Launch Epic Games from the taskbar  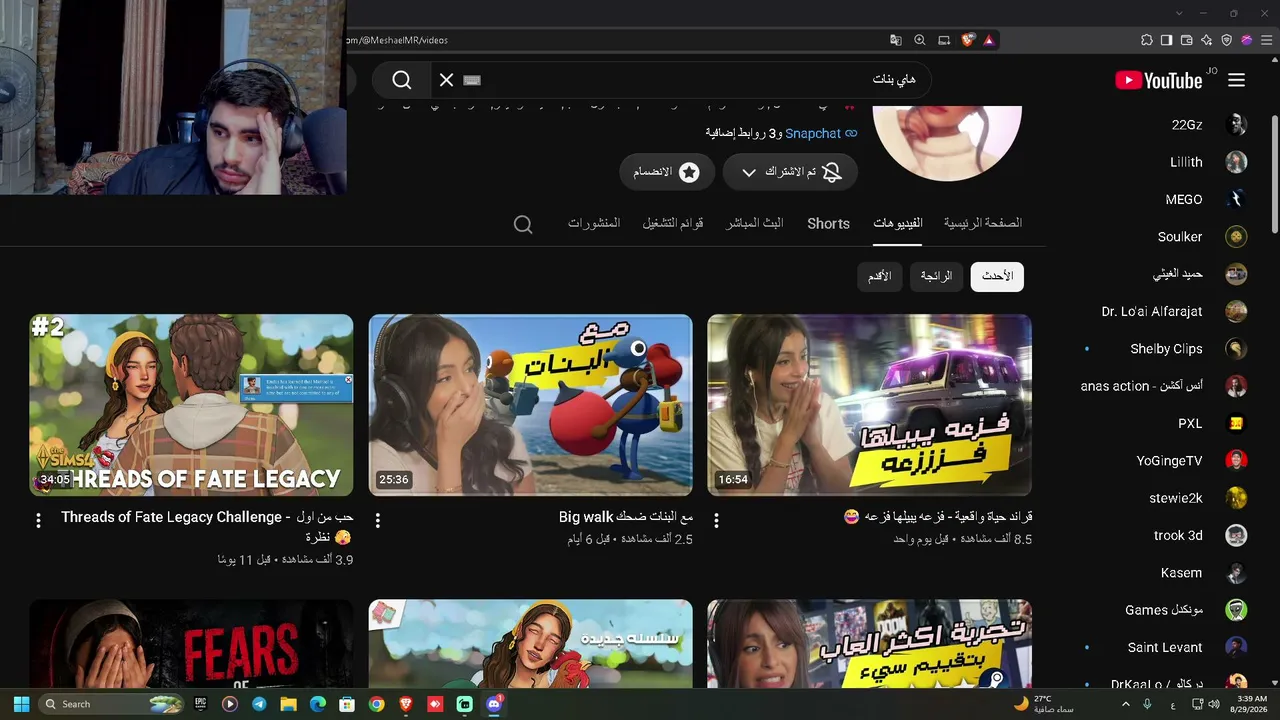(201, 704)
